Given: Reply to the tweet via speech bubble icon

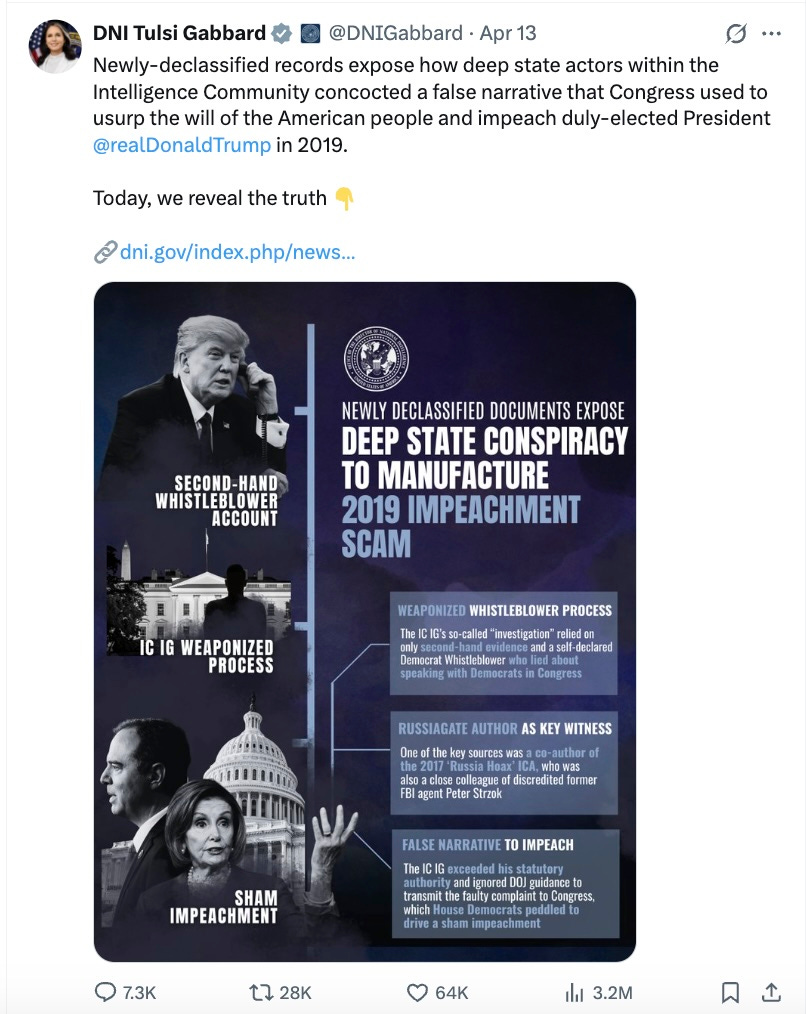Looking at the screenshot, I should [108, 993].
